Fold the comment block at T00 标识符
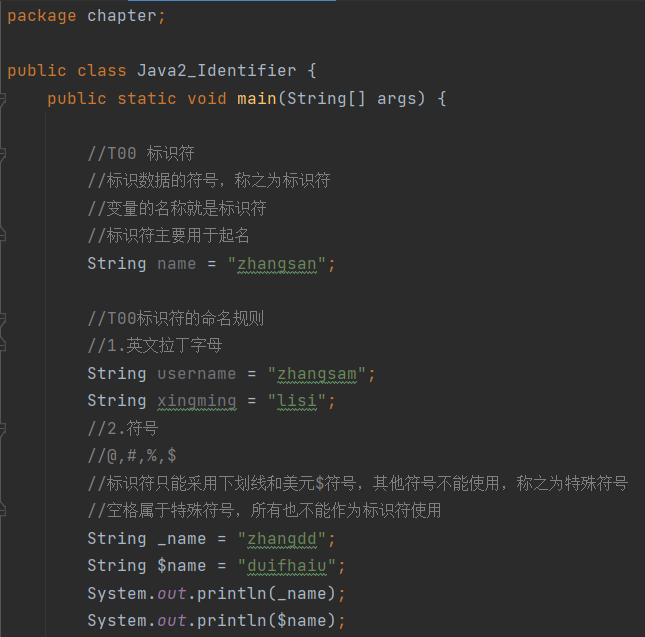 tap(4, 154)
